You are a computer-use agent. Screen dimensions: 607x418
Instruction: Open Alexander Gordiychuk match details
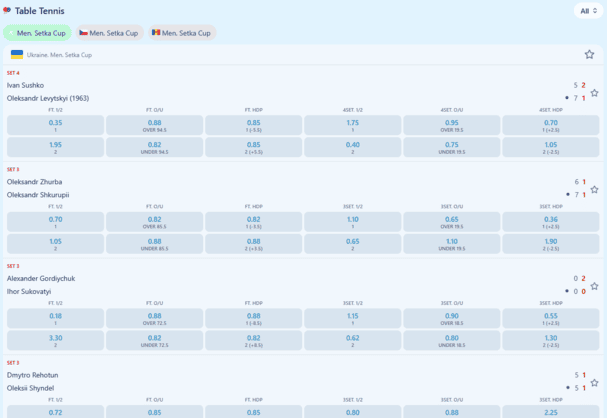[x=41, y=278]
